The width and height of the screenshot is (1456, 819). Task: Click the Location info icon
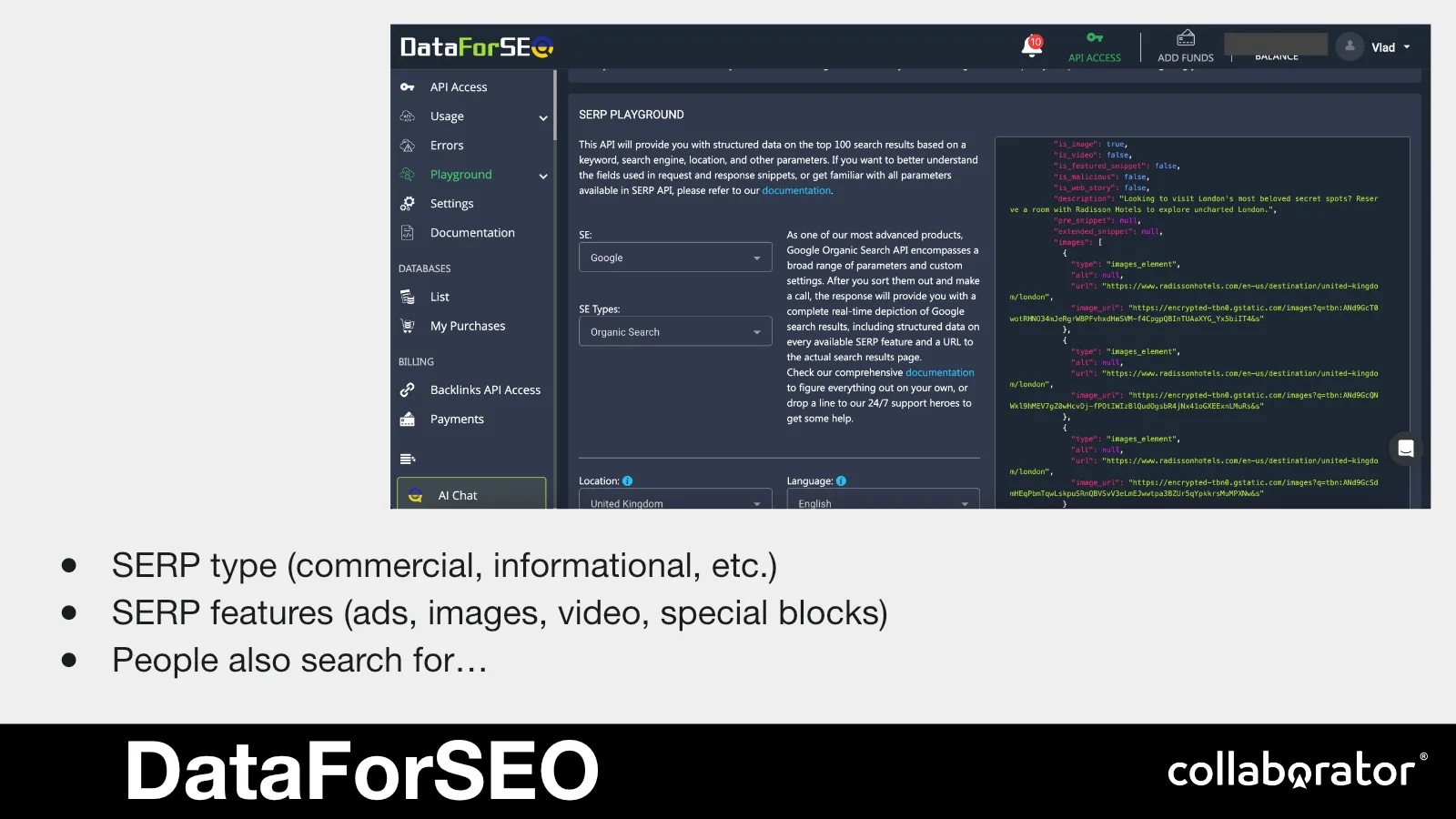click(628, 481)
